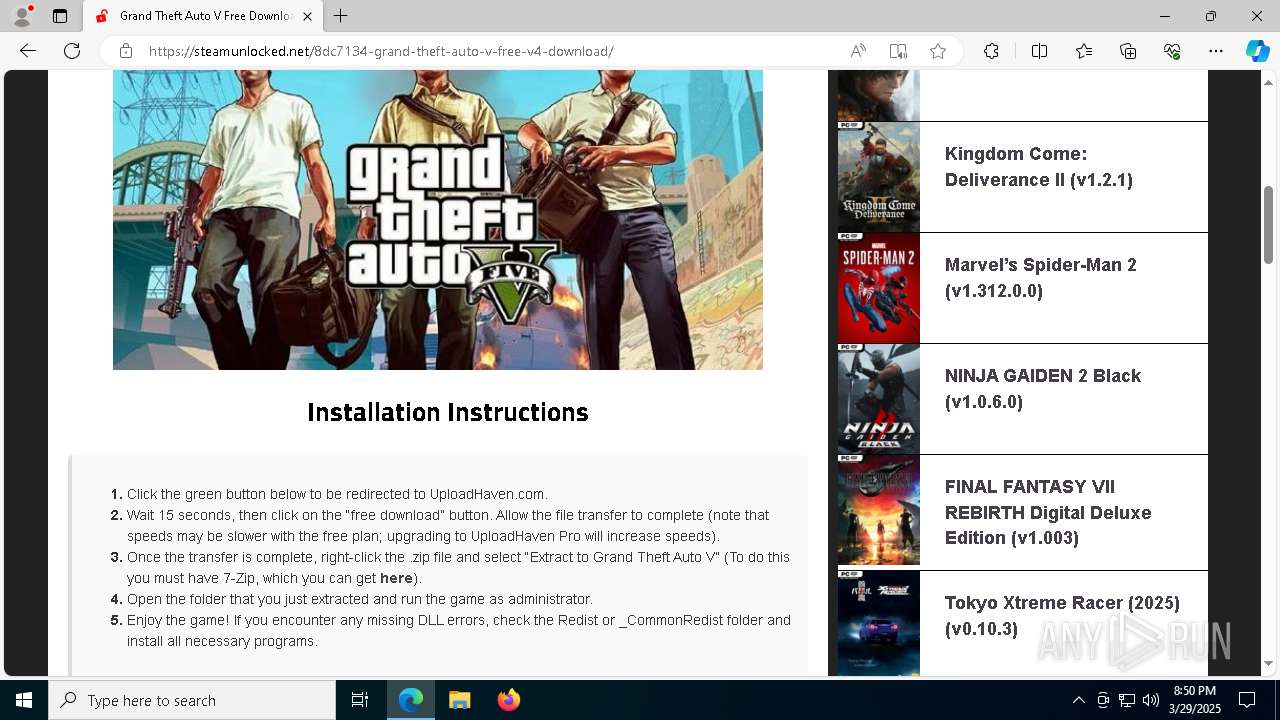Open the tab actions menu icon

point(60,16)
